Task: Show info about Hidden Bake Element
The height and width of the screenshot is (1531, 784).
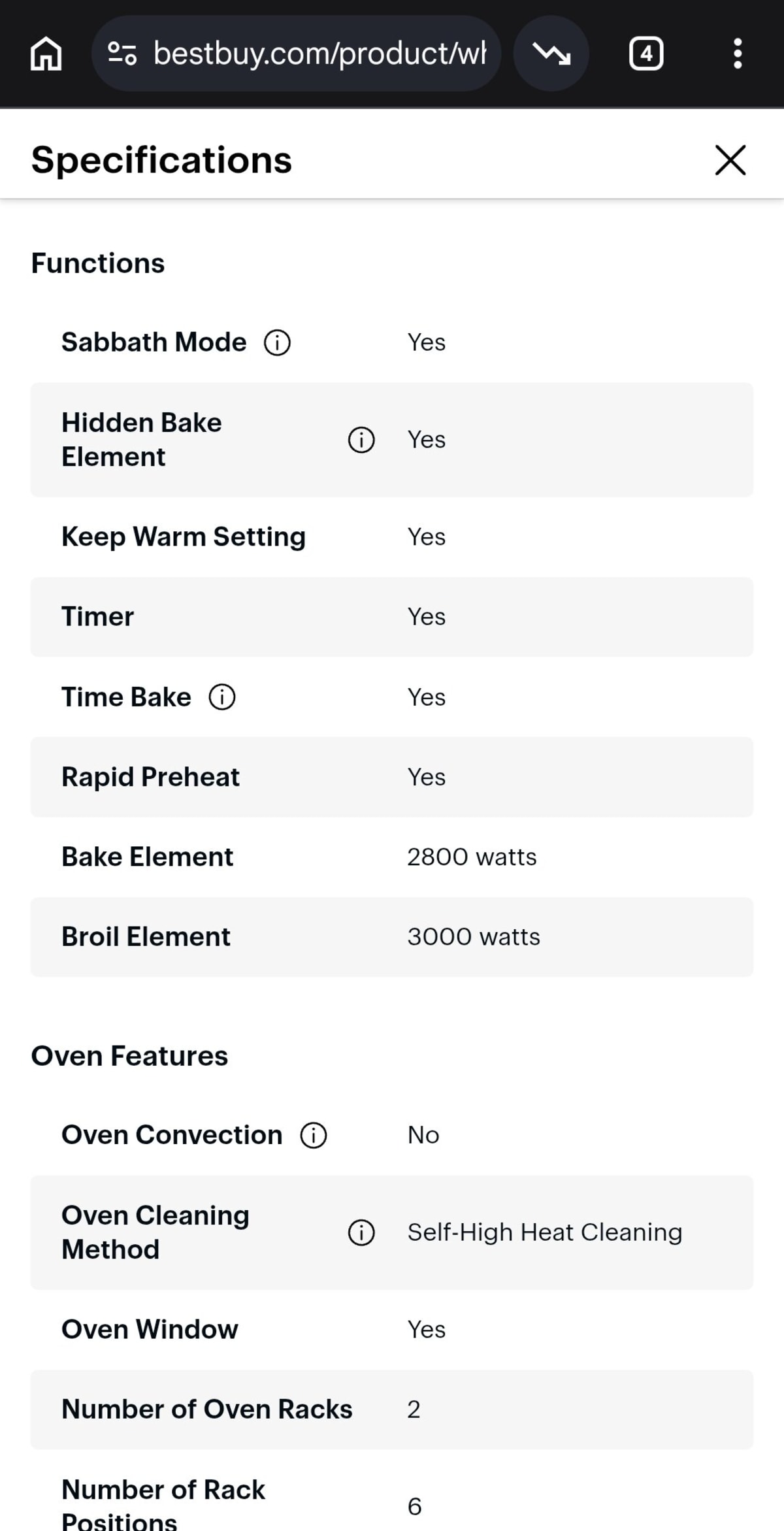Action: click(361, 440)
